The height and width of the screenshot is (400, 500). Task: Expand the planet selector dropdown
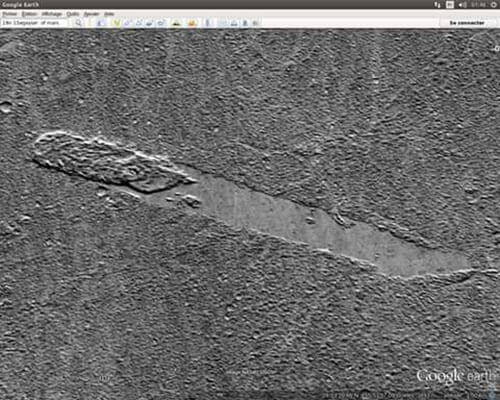coord(207,23)
